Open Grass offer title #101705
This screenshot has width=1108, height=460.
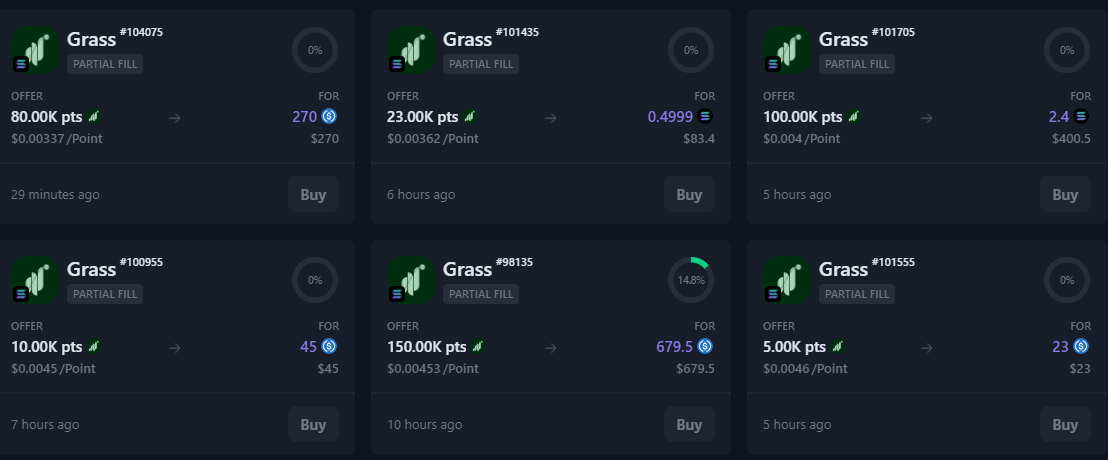pyautogui.click(x=843, y=40)
